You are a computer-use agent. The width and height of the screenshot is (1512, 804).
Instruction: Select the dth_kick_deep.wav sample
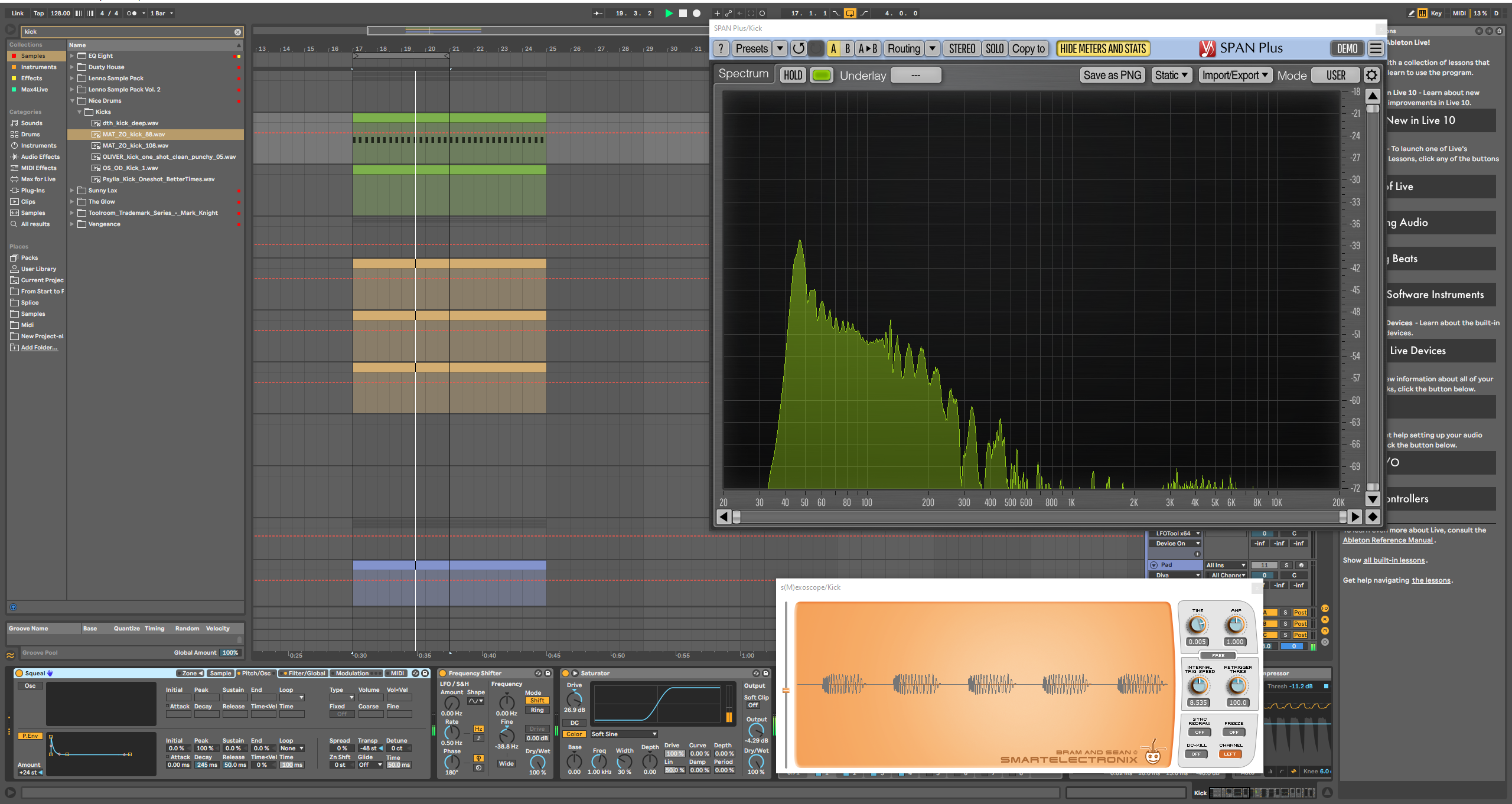(x=130, y=123)
